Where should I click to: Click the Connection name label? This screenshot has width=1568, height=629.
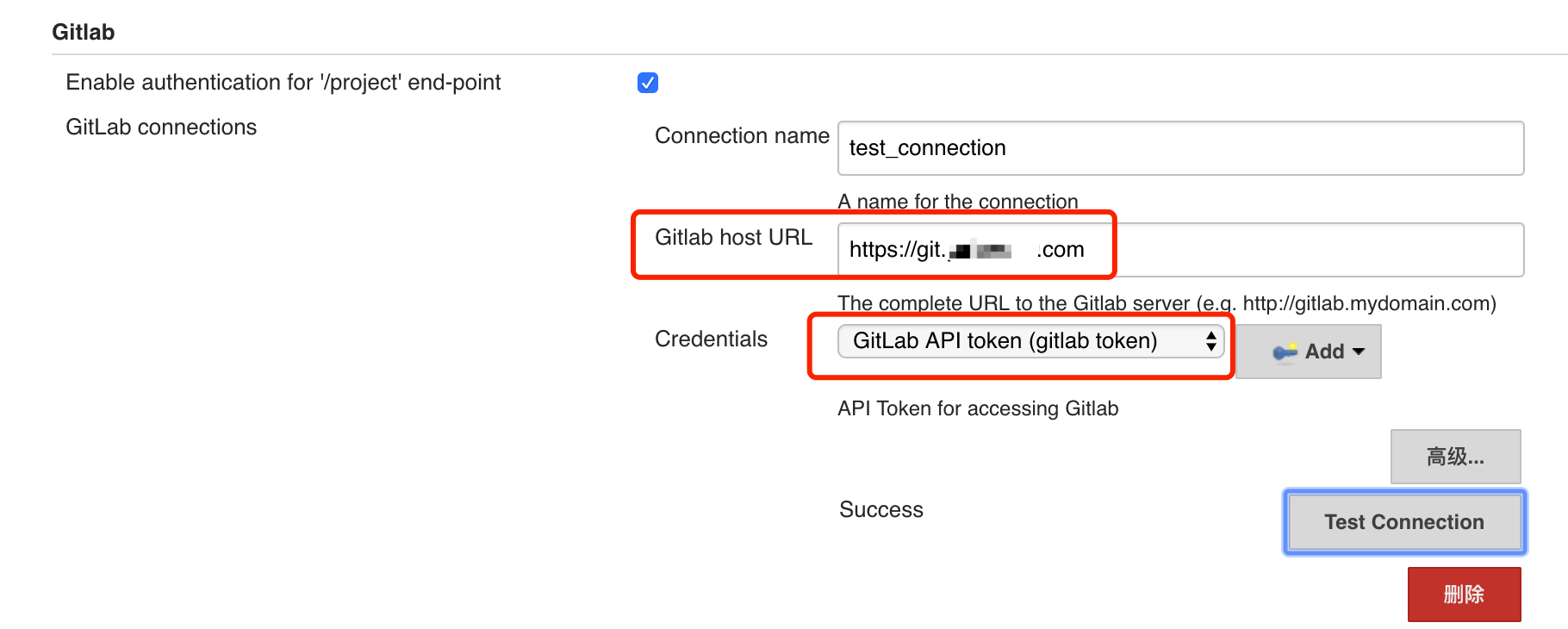pyautogui.click(x=742, y=136)
